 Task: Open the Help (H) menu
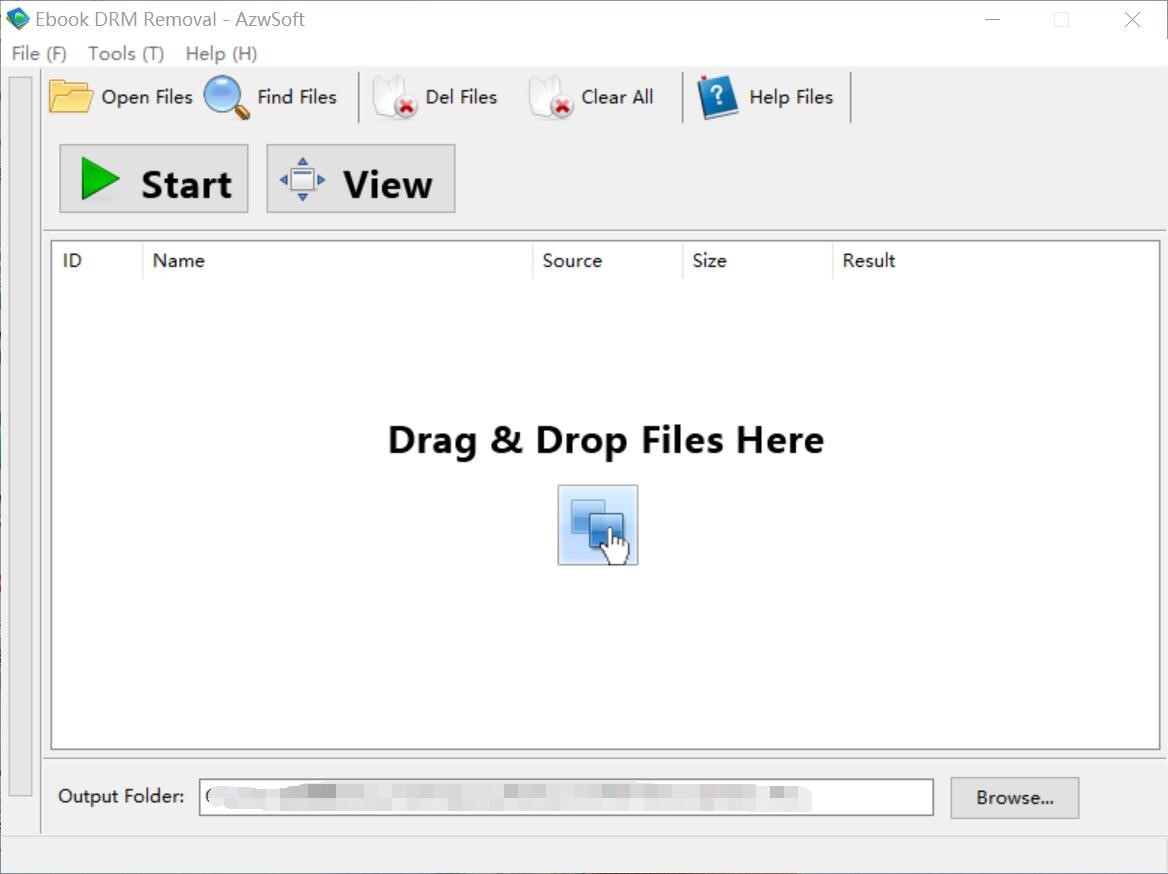tap(221, 54)
